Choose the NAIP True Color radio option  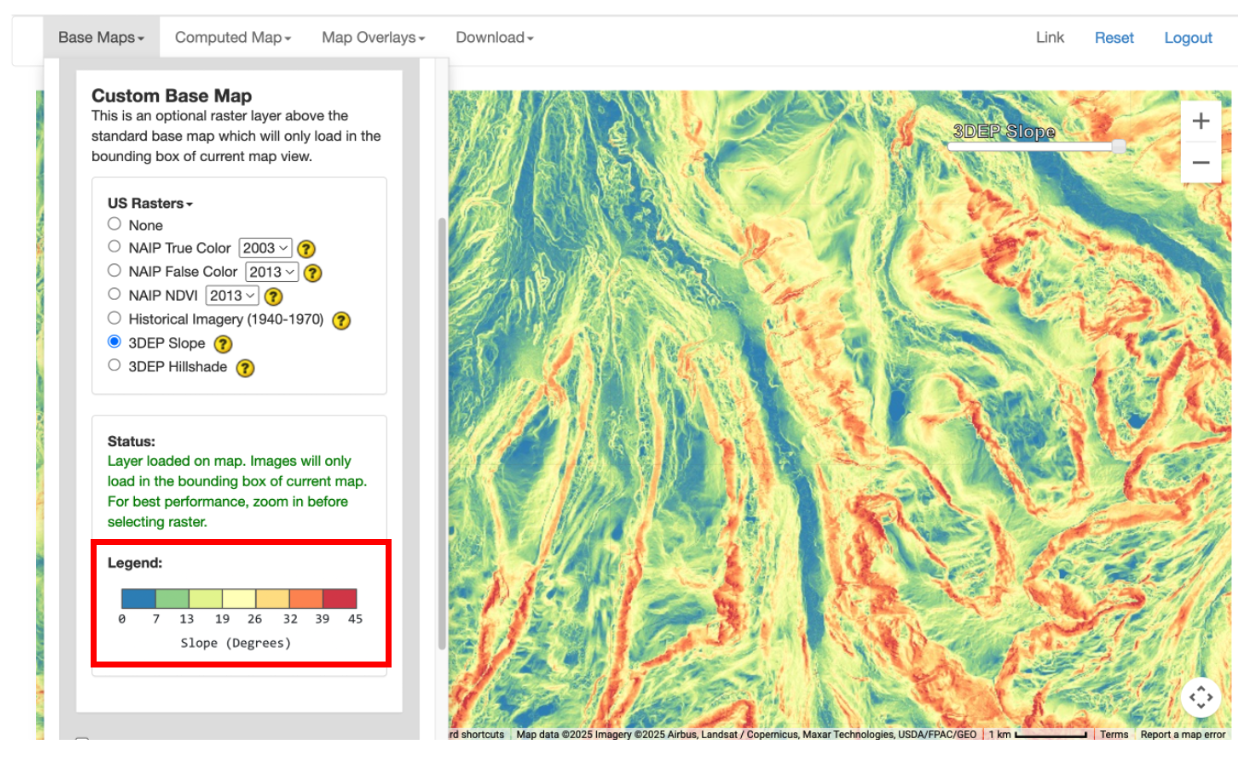114,247
